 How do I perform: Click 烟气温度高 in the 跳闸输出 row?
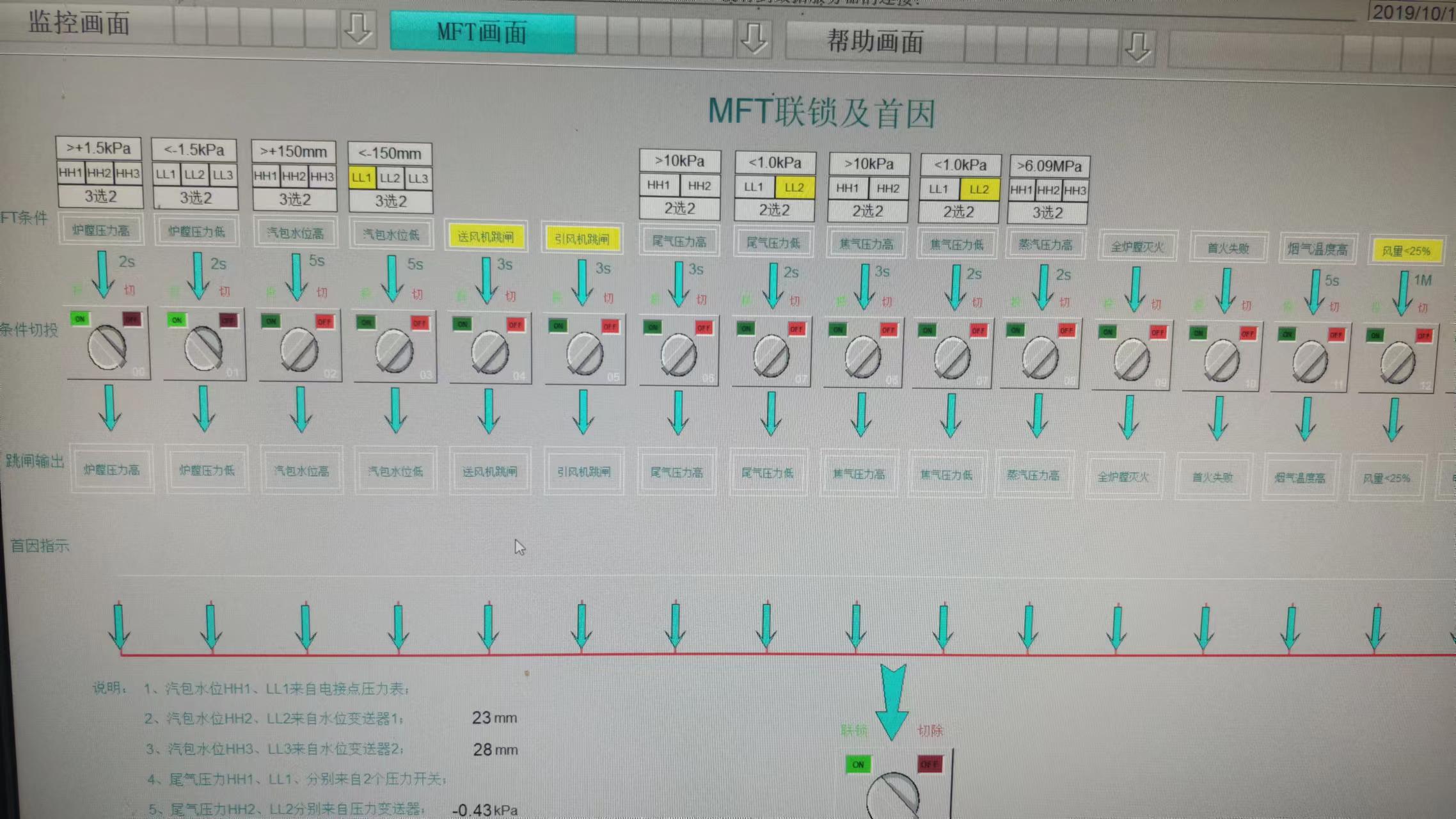[x=1299, y=478]
